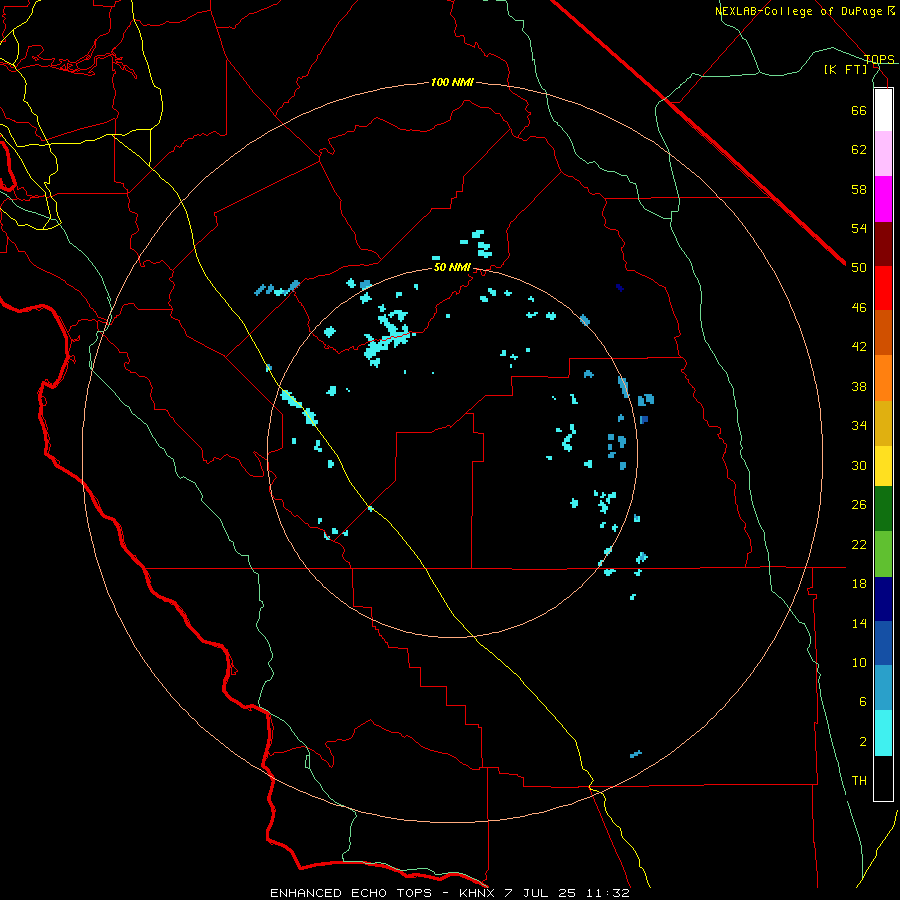
Task: Click the '34' legend value
Action: coord(859,426)
